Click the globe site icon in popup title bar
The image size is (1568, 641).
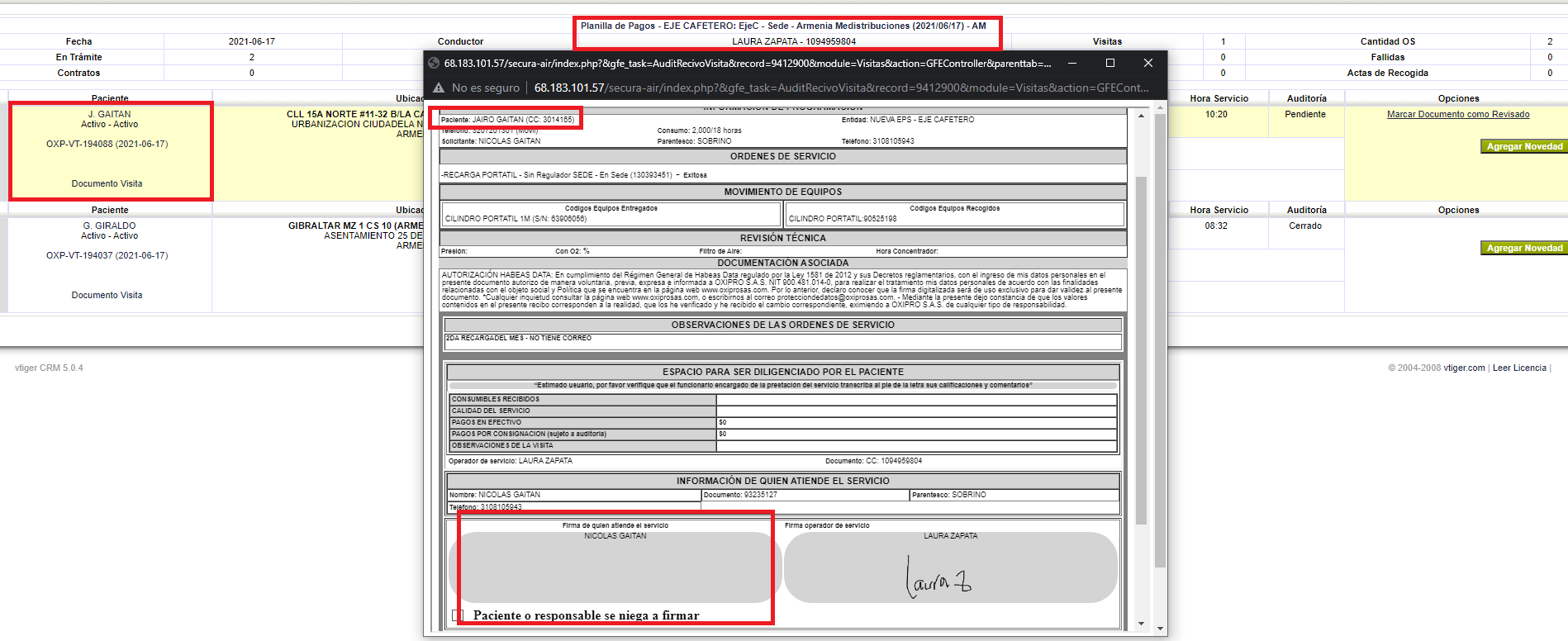click(x=434, y=63)
